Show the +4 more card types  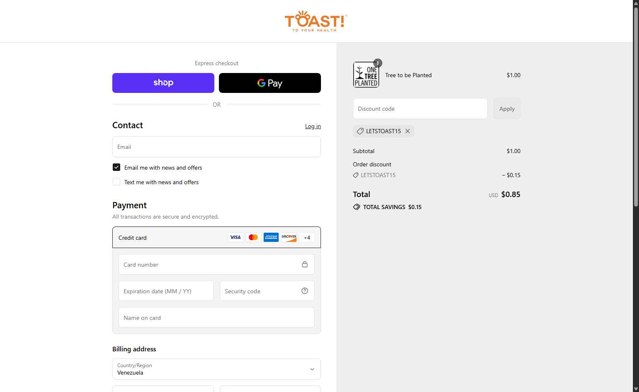(x=307, y=237)
